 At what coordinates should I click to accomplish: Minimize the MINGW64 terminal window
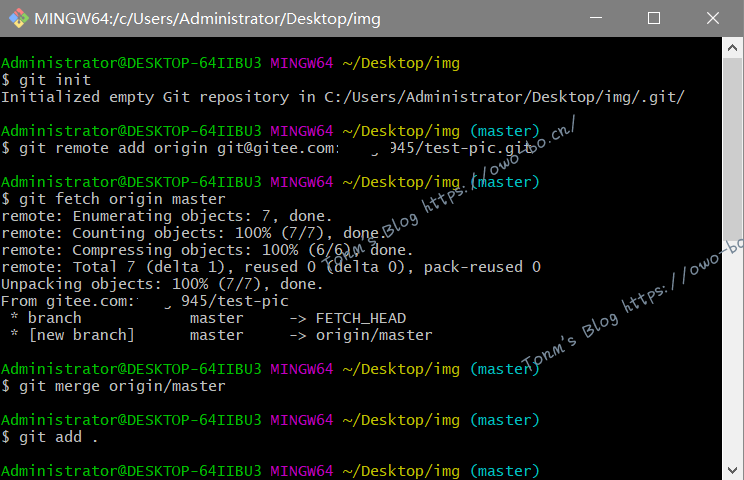tap(596, 18)
